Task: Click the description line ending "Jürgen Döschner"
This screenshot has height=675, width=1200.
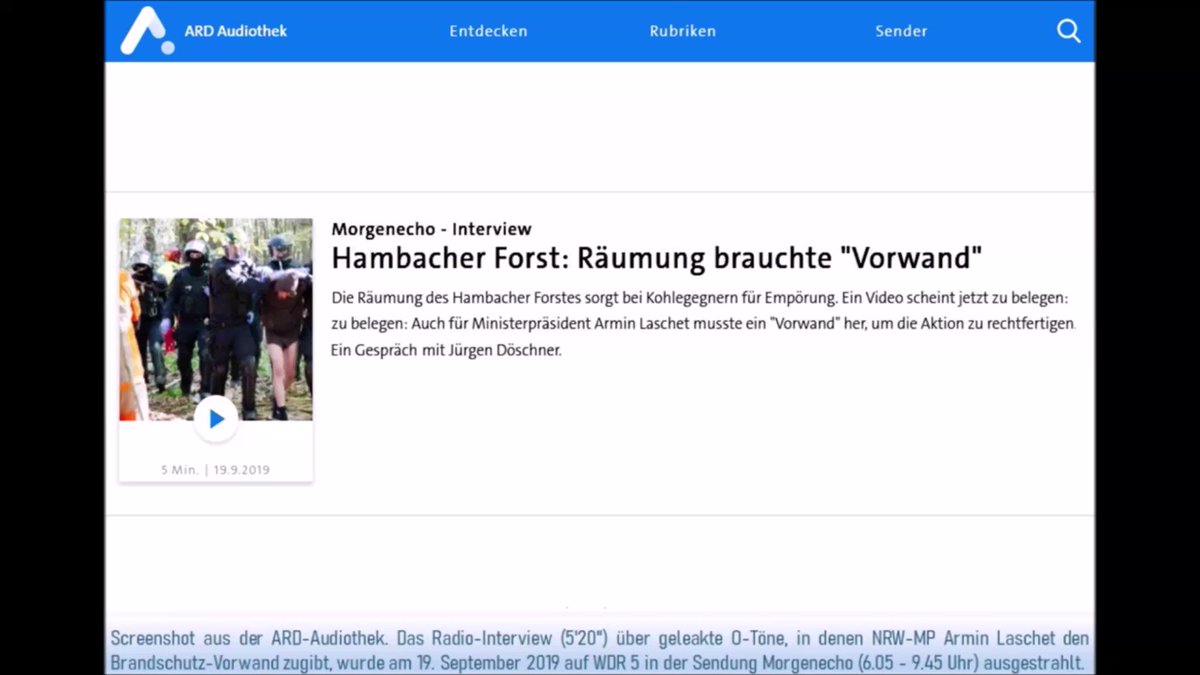Action: click(x=447, y=351)
